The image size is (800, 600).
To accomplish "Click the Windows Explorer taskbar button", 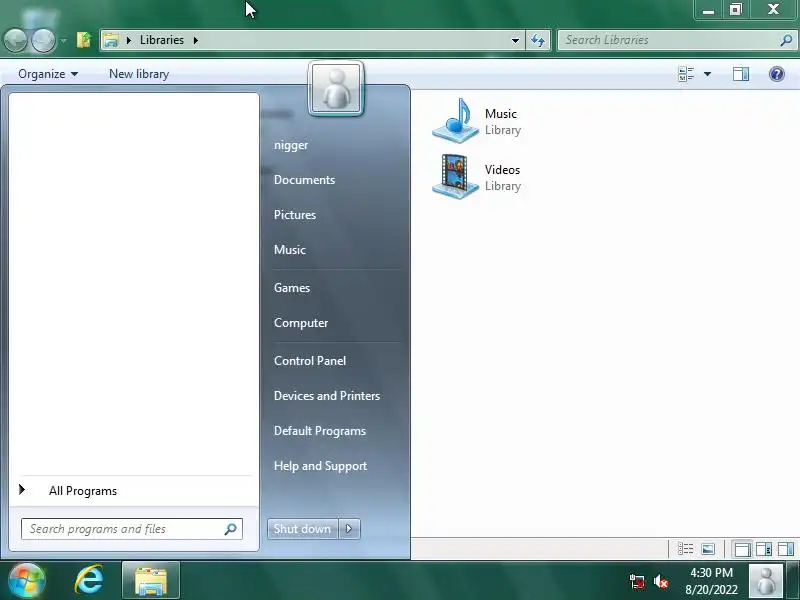I will click(151, 581).
